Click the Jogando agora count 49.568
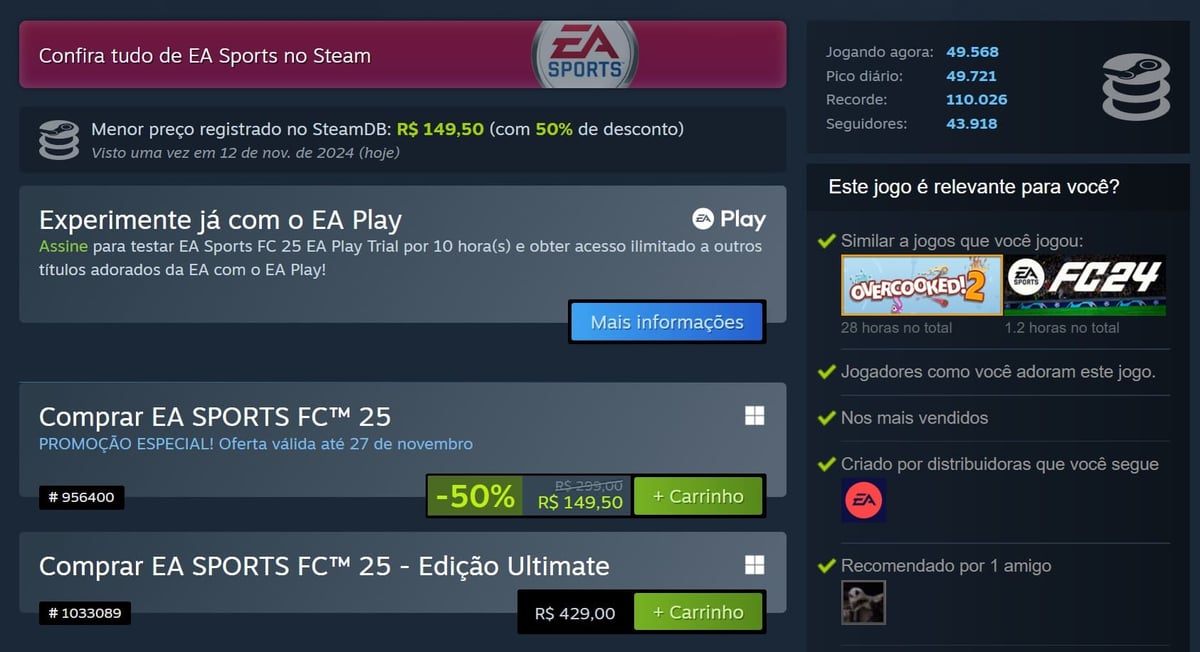The height and width of the screenshot is (652, 1200). coord(972,52)
